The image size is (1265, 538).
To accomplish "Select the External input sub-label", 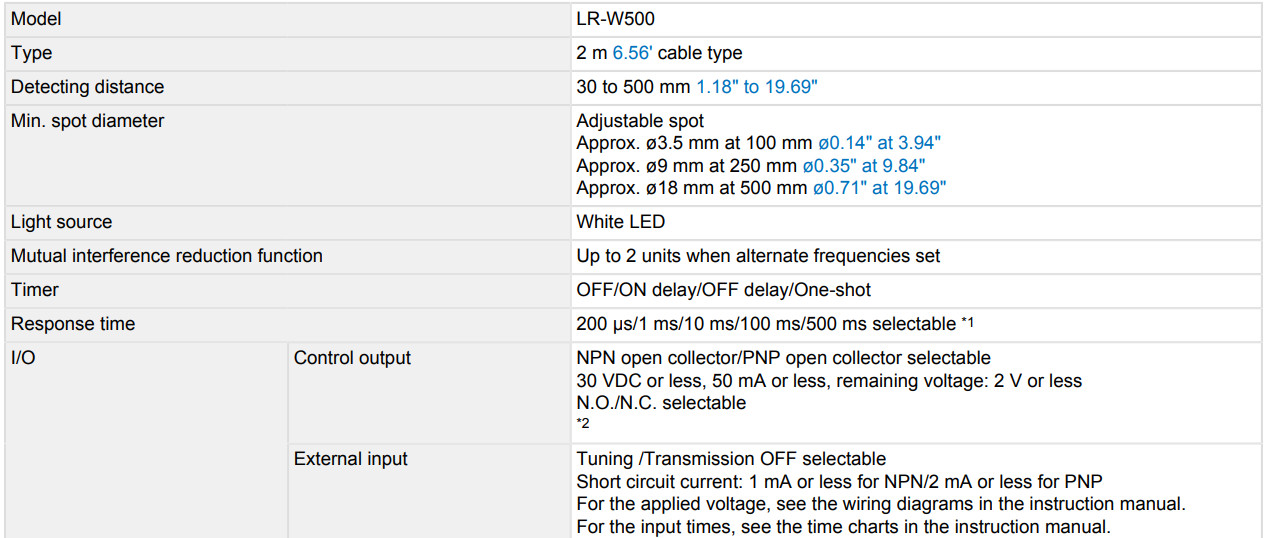I will coord(351,459).
